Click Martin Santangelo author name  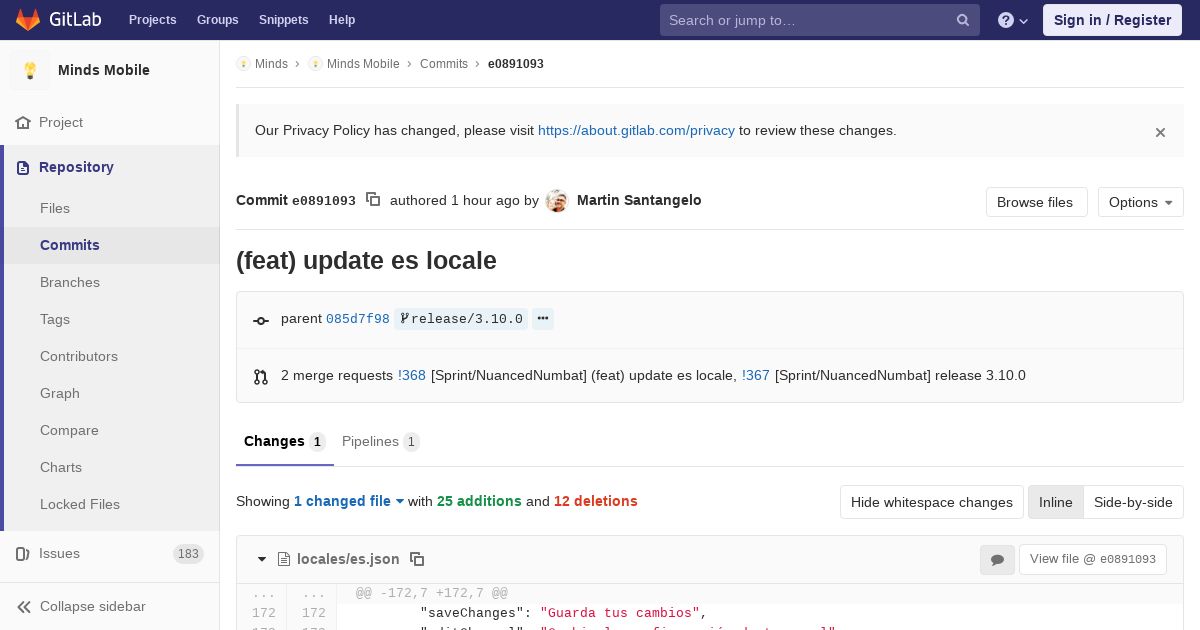(x=639, y=200)
